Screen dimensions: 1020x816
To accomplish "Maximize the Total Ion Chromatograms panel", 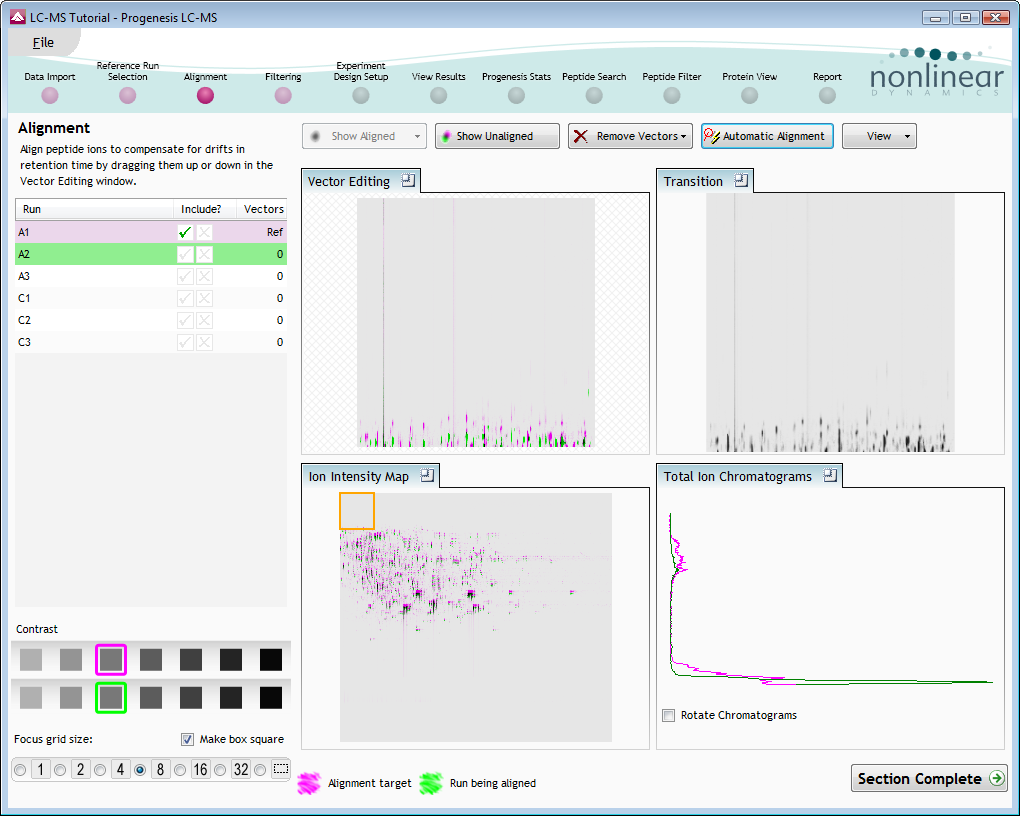I will click(x=830, y=476).
